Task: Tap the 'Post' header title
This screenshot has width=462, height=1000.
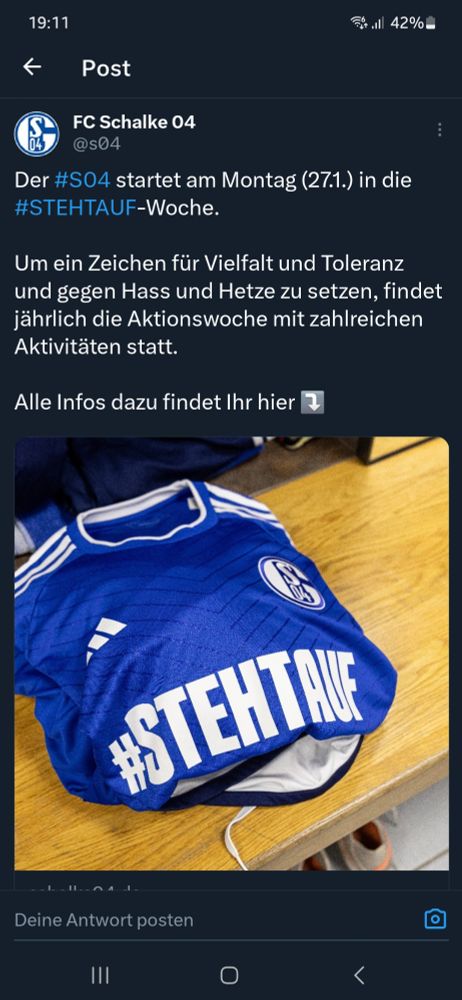Action: [106, 68]
